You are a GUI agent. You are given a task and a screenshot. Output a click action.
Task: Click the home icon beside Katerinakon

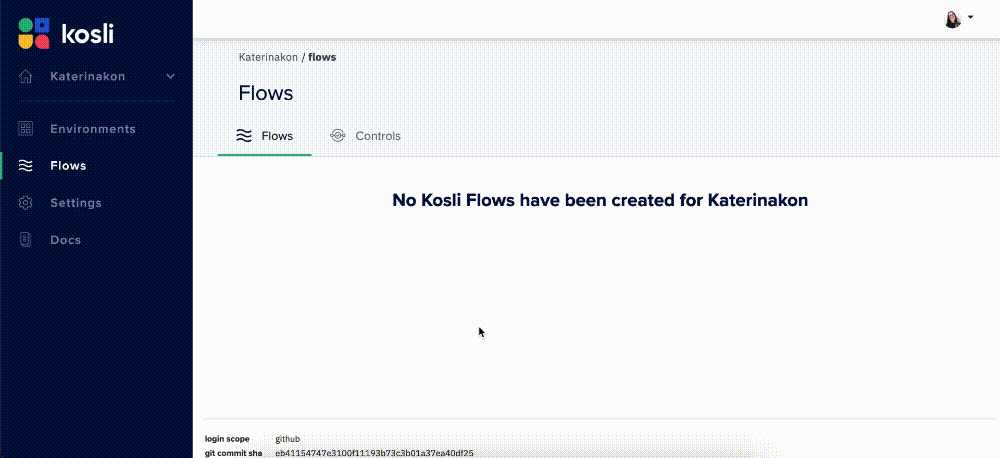coord(26,77)
